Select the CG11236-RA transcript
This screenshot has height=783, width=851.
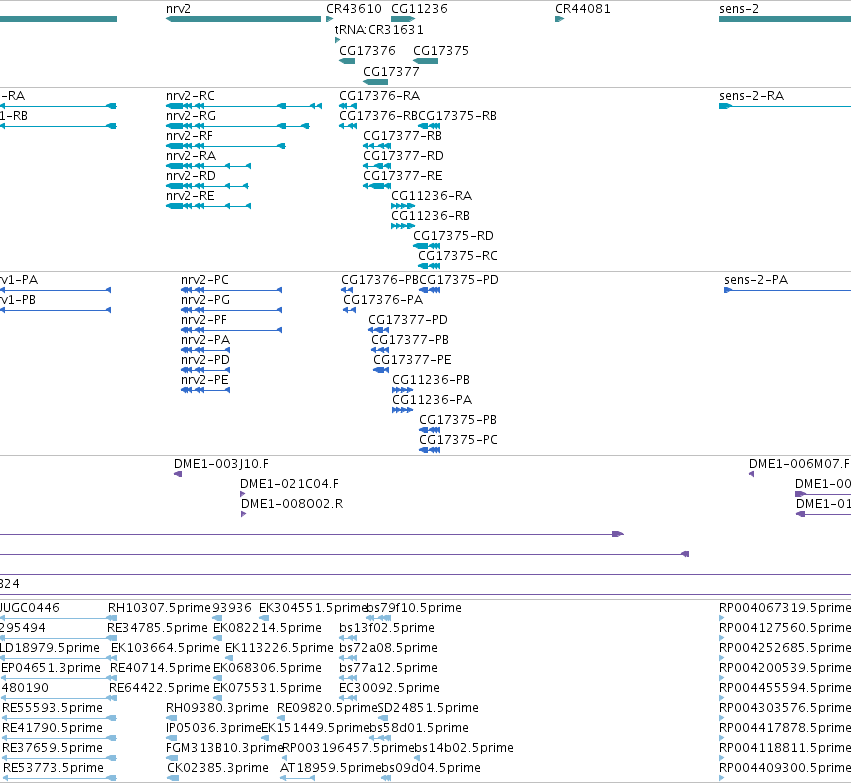point(403,206)
